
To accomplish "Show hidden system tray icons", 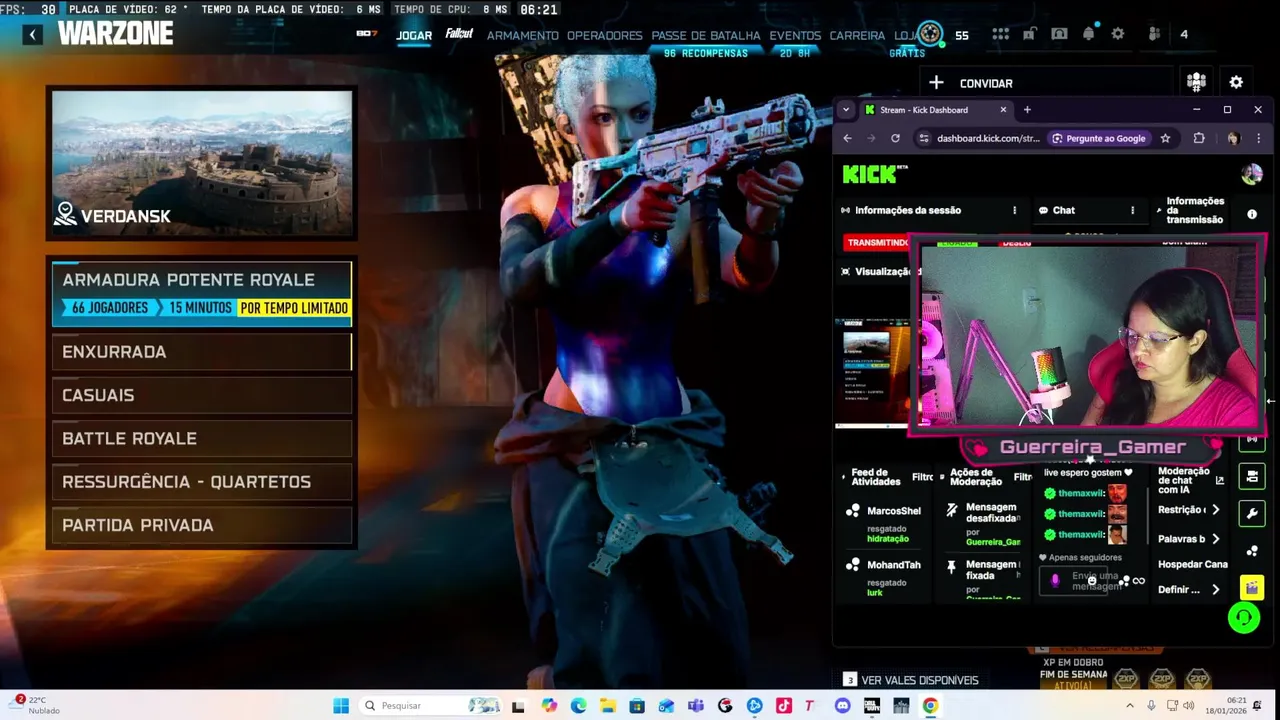I will tap(1130, 706).
